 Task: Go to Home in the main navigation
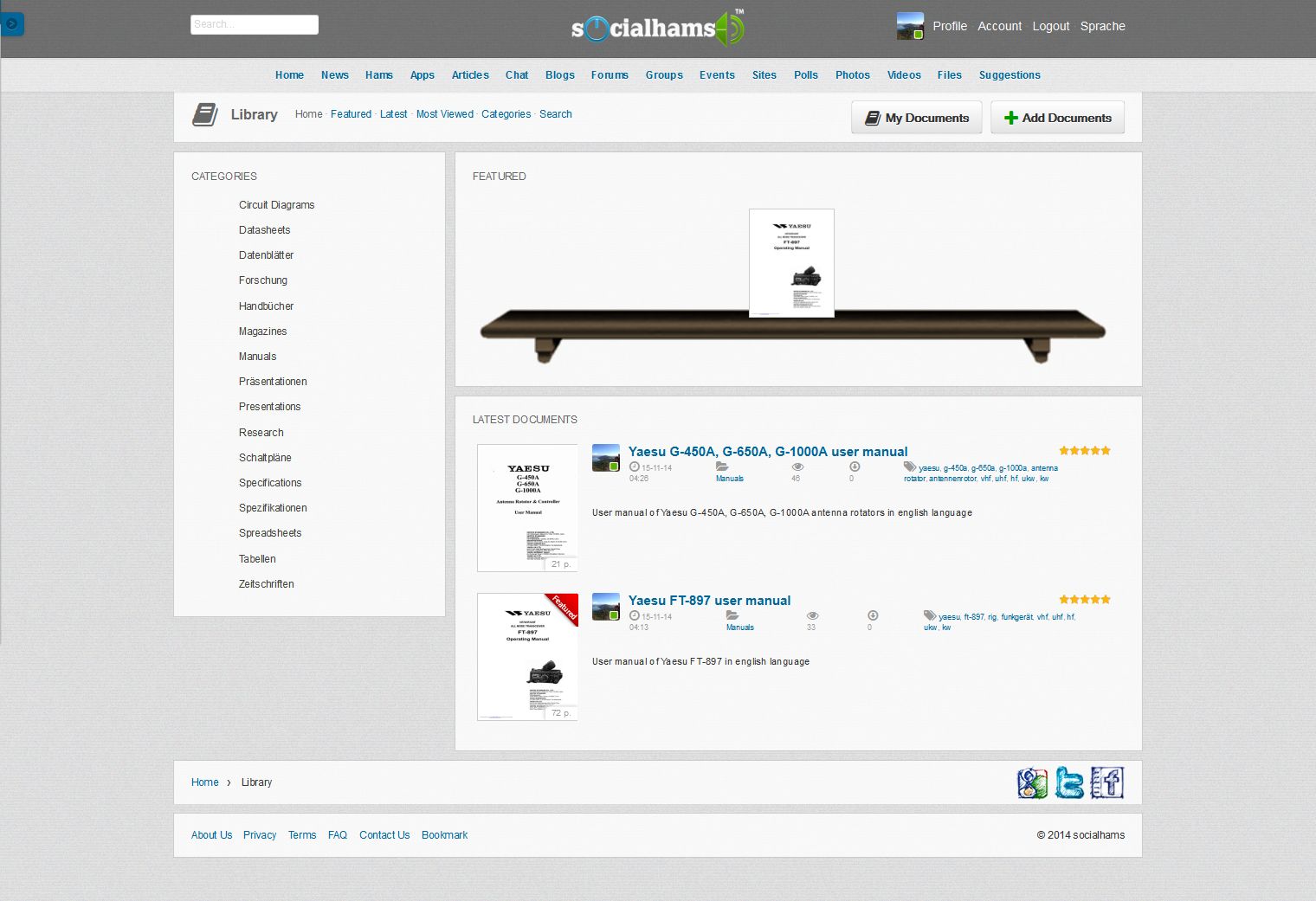pos(289,75)
